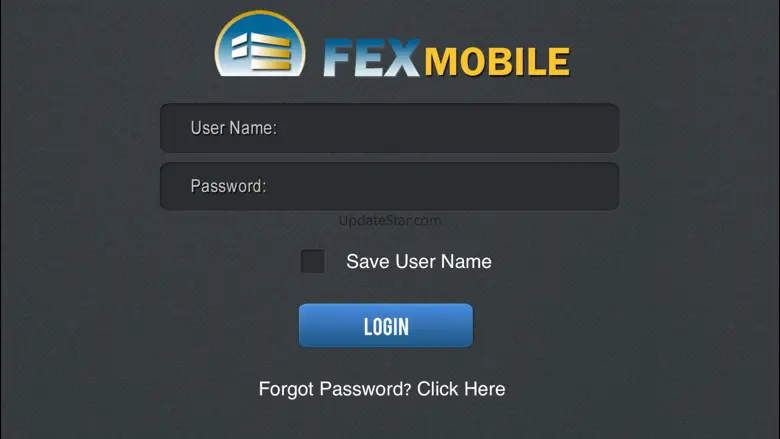780x439 pixels.
Task: Click the UpdateStar.com watermark text
Action: coord(390,220)
